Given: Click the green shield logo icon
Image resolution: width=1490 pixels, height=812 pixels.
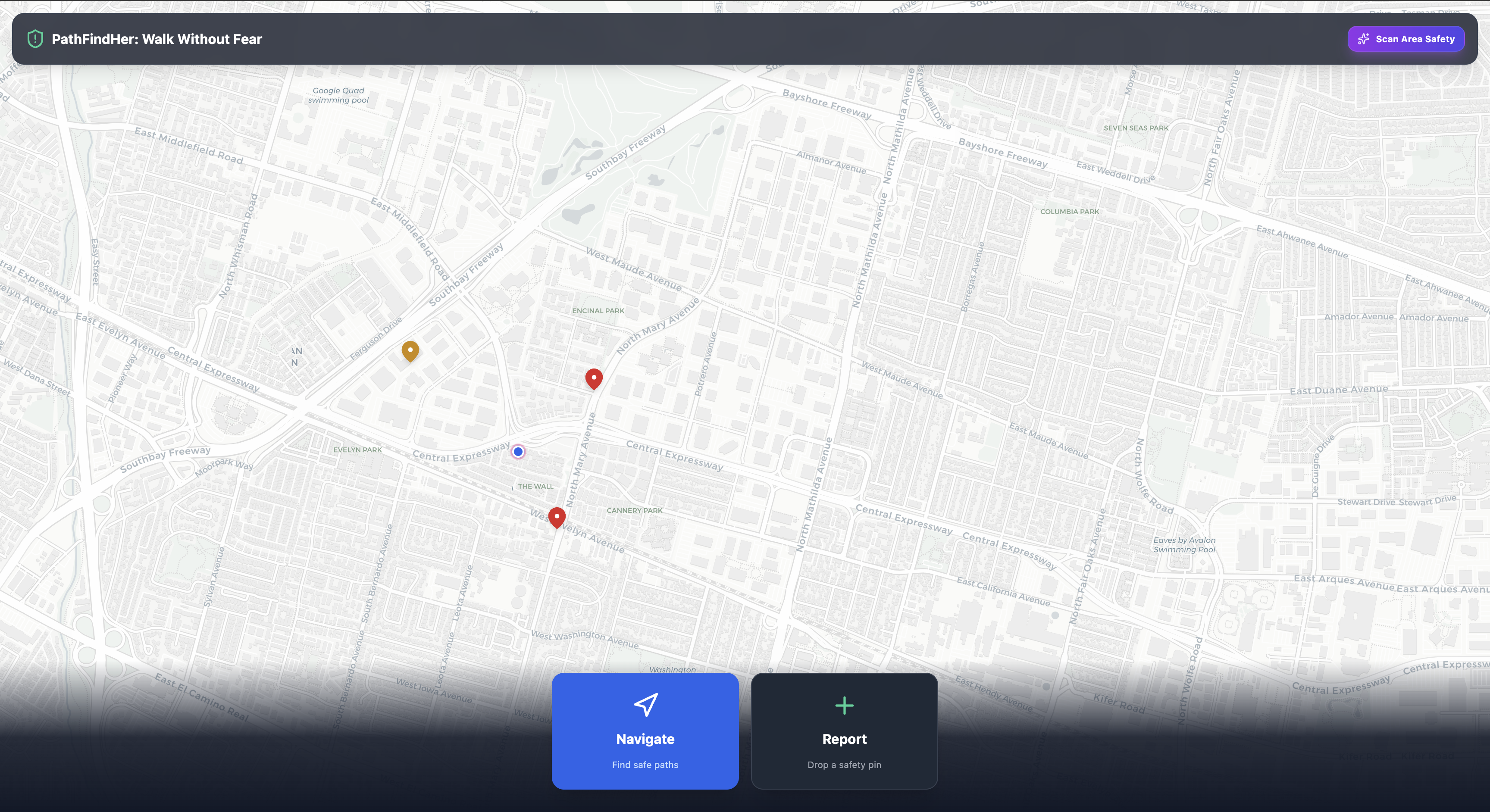Looking at the screenshot, I should (x=35, y=39).
